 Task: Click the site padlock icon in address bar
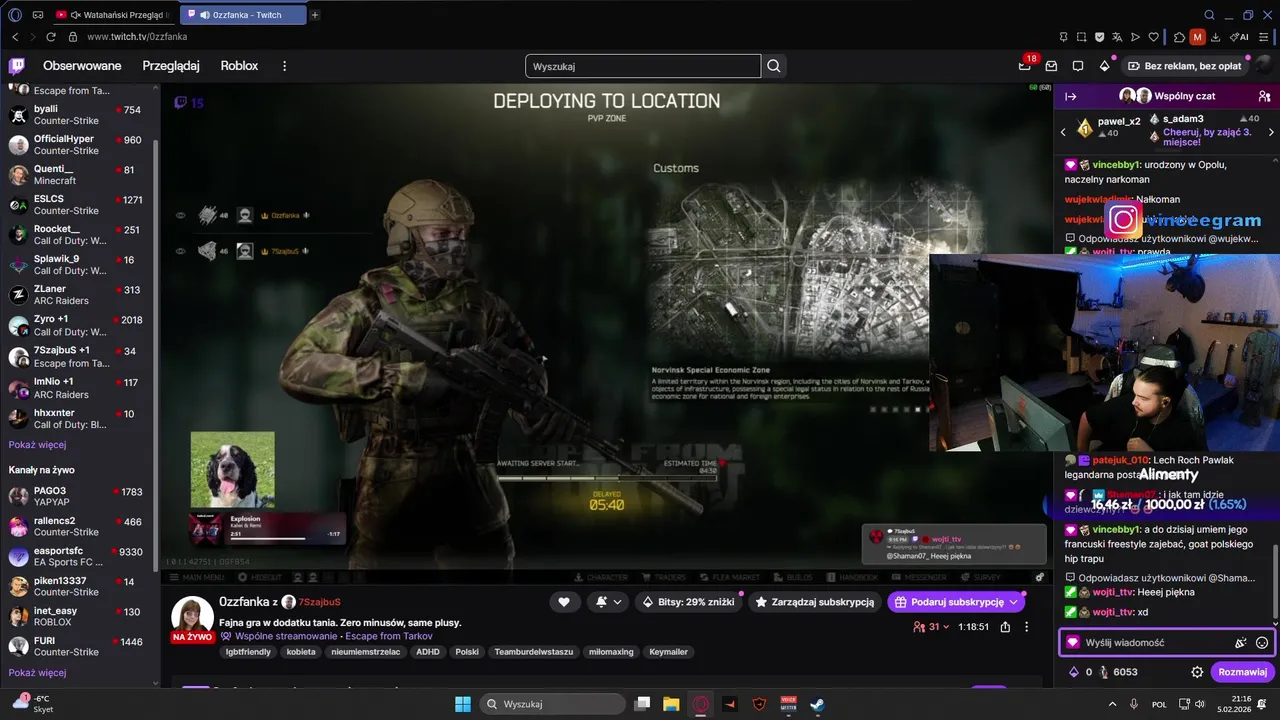pos(72,37)
